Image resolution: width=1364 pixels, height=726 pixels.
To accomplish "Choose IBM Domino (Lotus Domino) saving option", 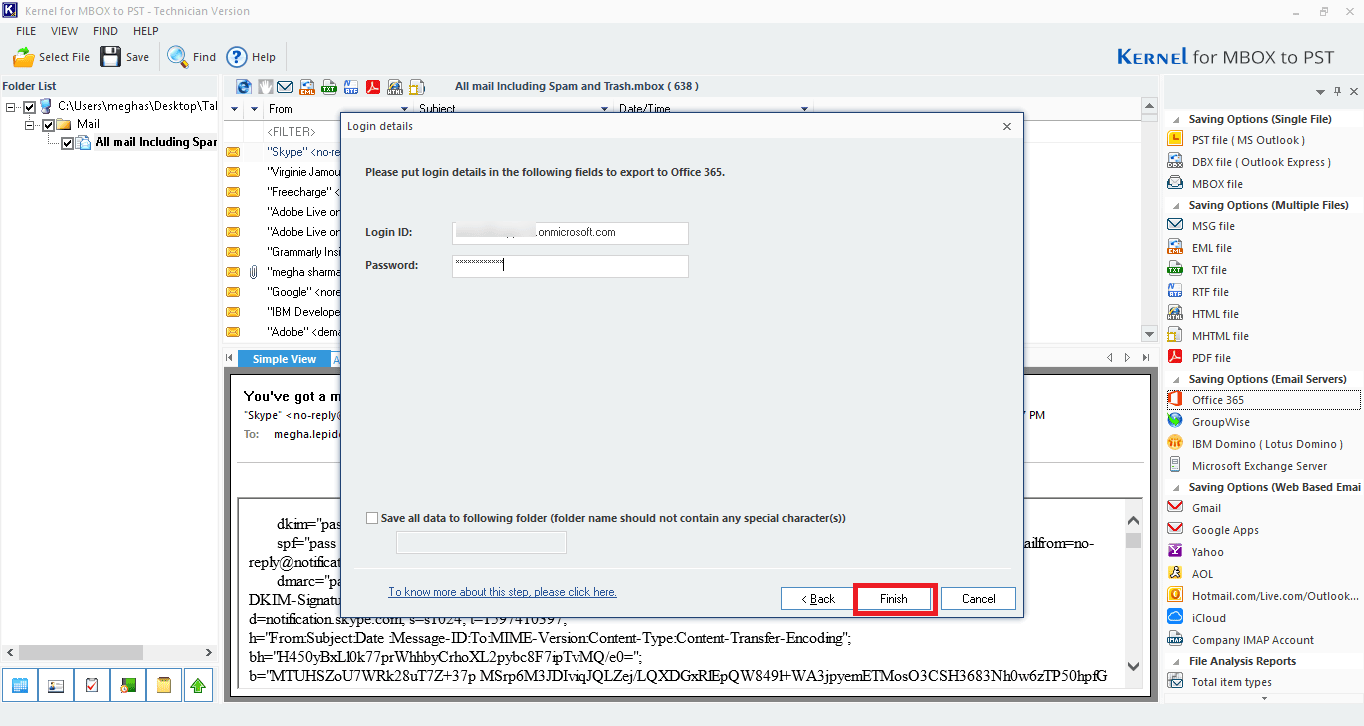I will click(1267, 444).
